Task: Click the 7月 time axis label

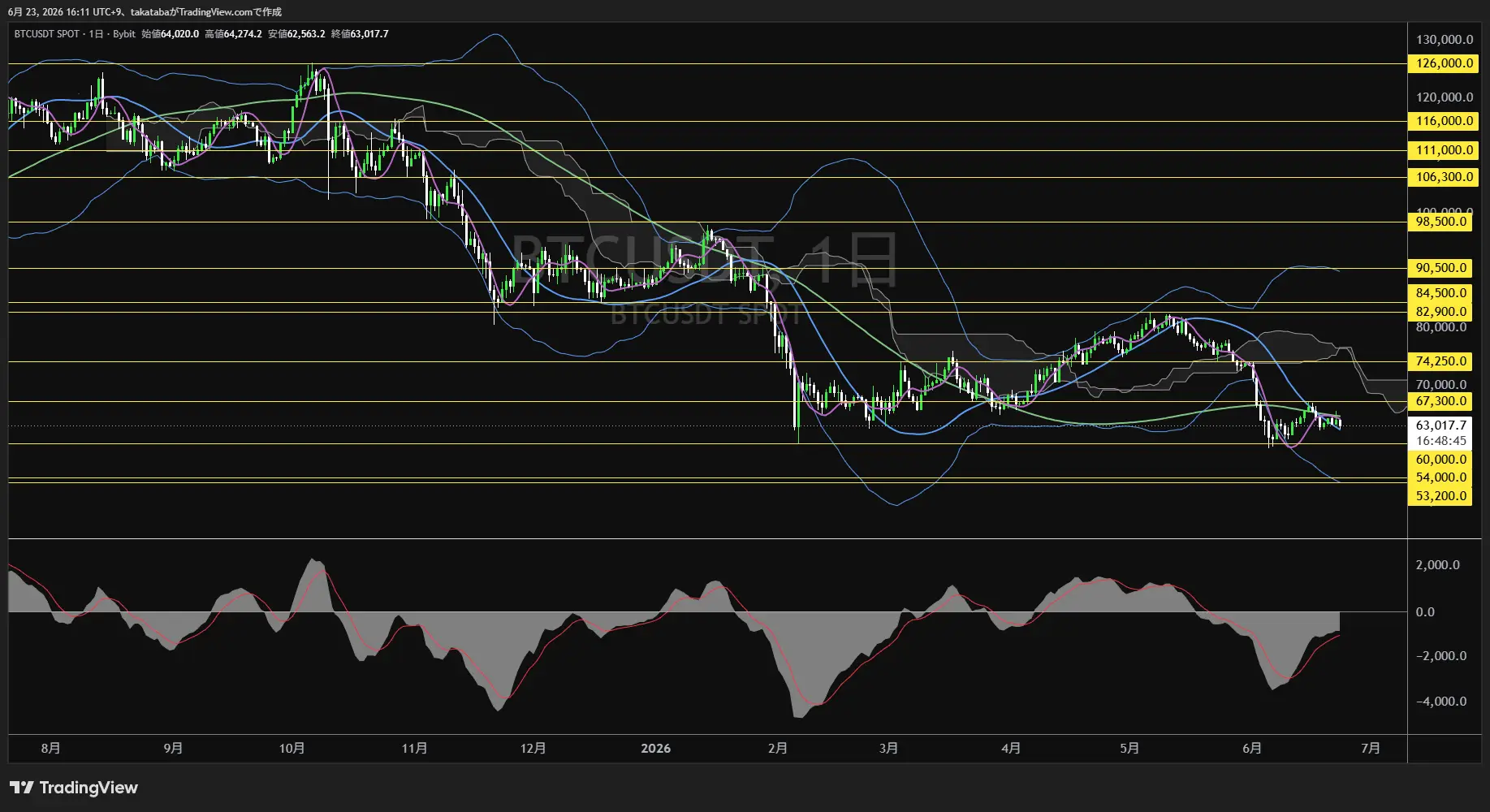Action: 1371,748
